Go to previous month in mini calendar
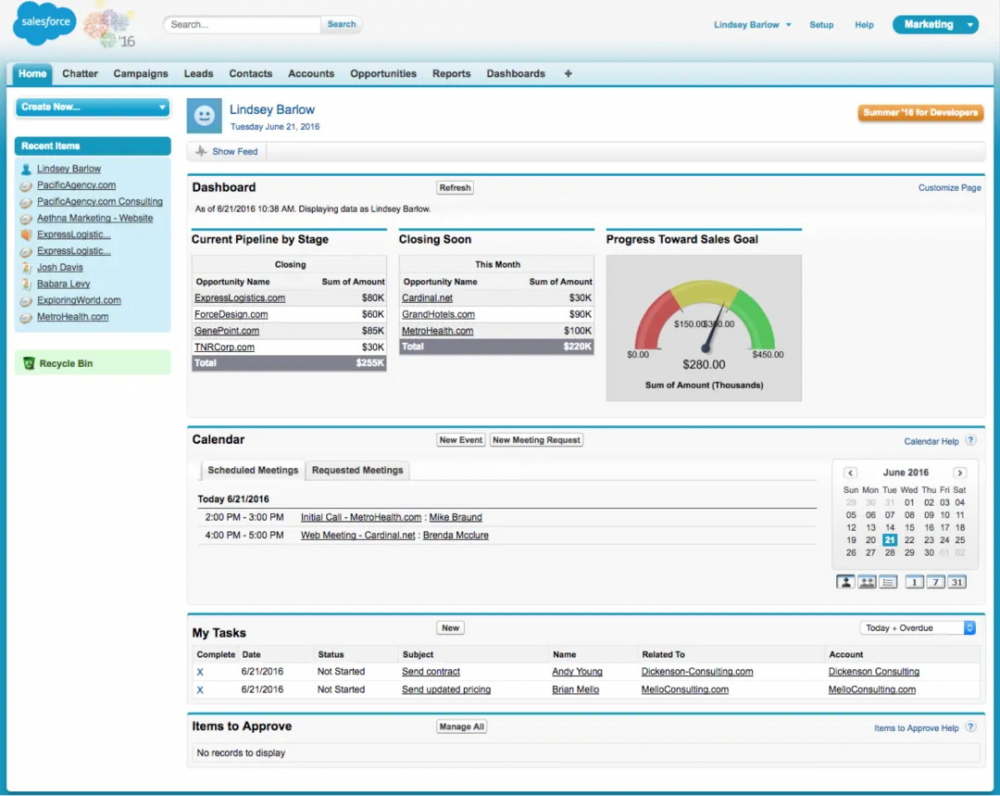The width and height of the screenshot is (1000, 796). 850,473
